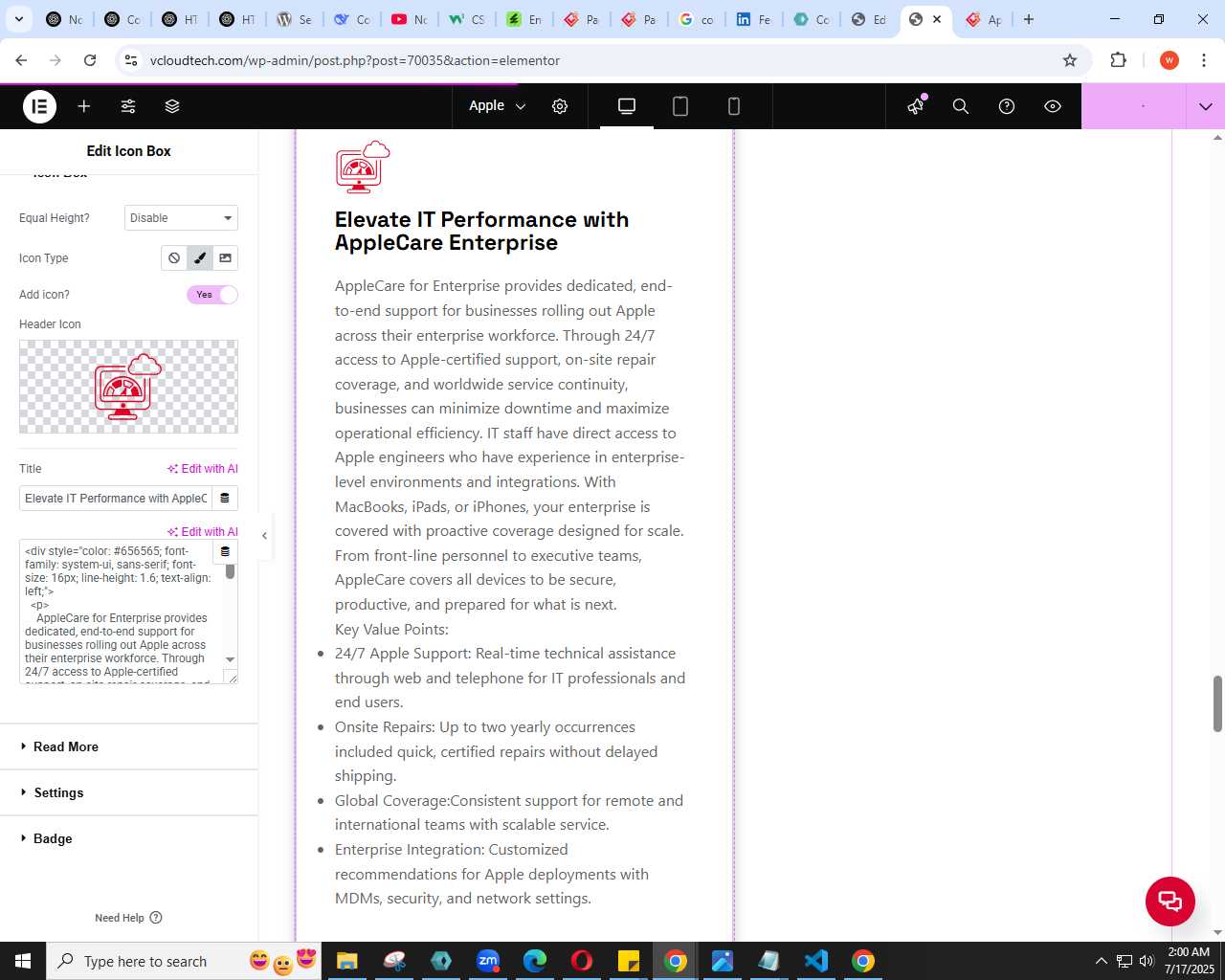Open the tab search dropdown

tap(18, 19)
